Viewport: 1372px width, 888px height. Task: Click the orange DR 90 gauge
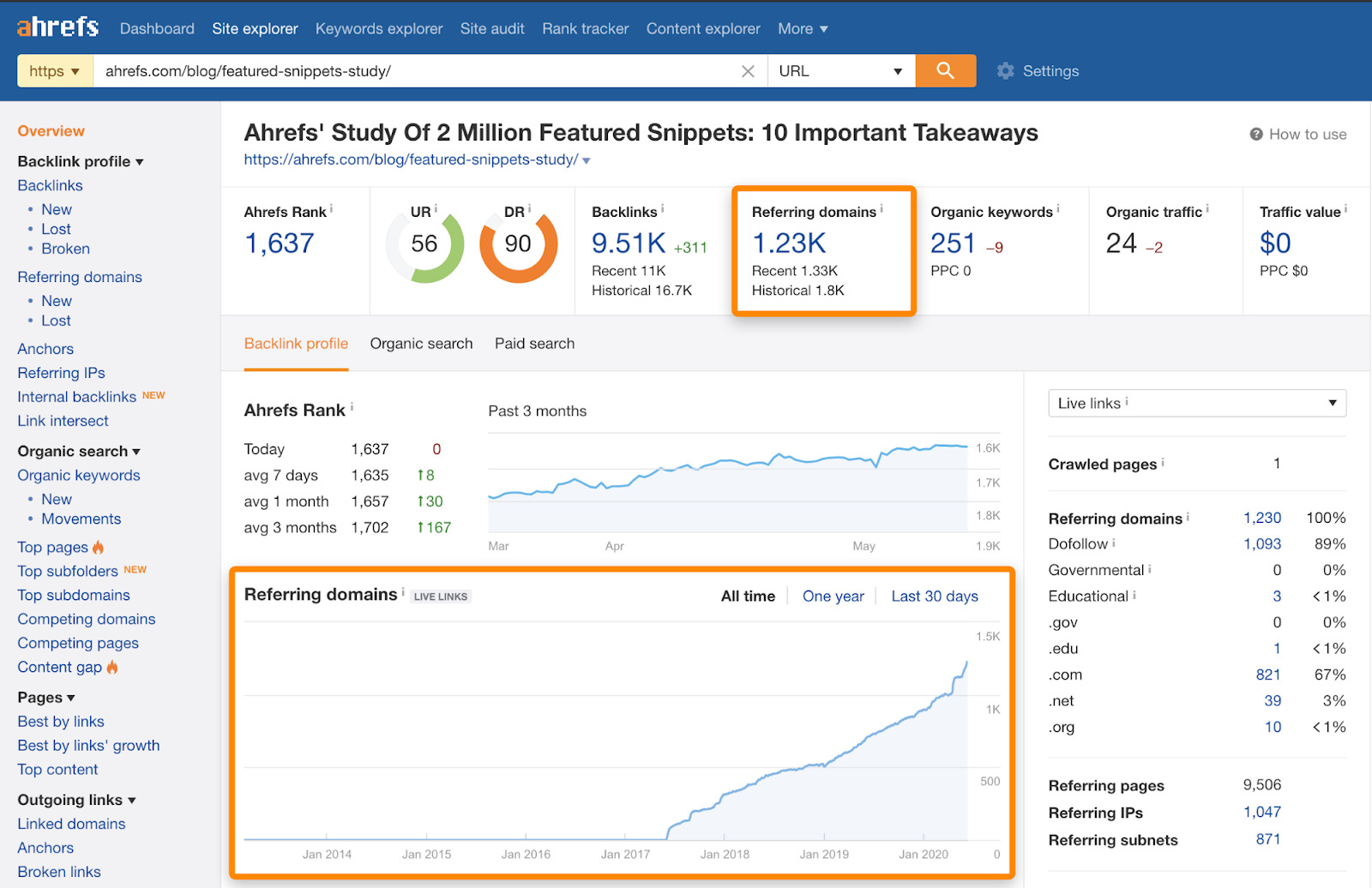click(x=518, y=244)
